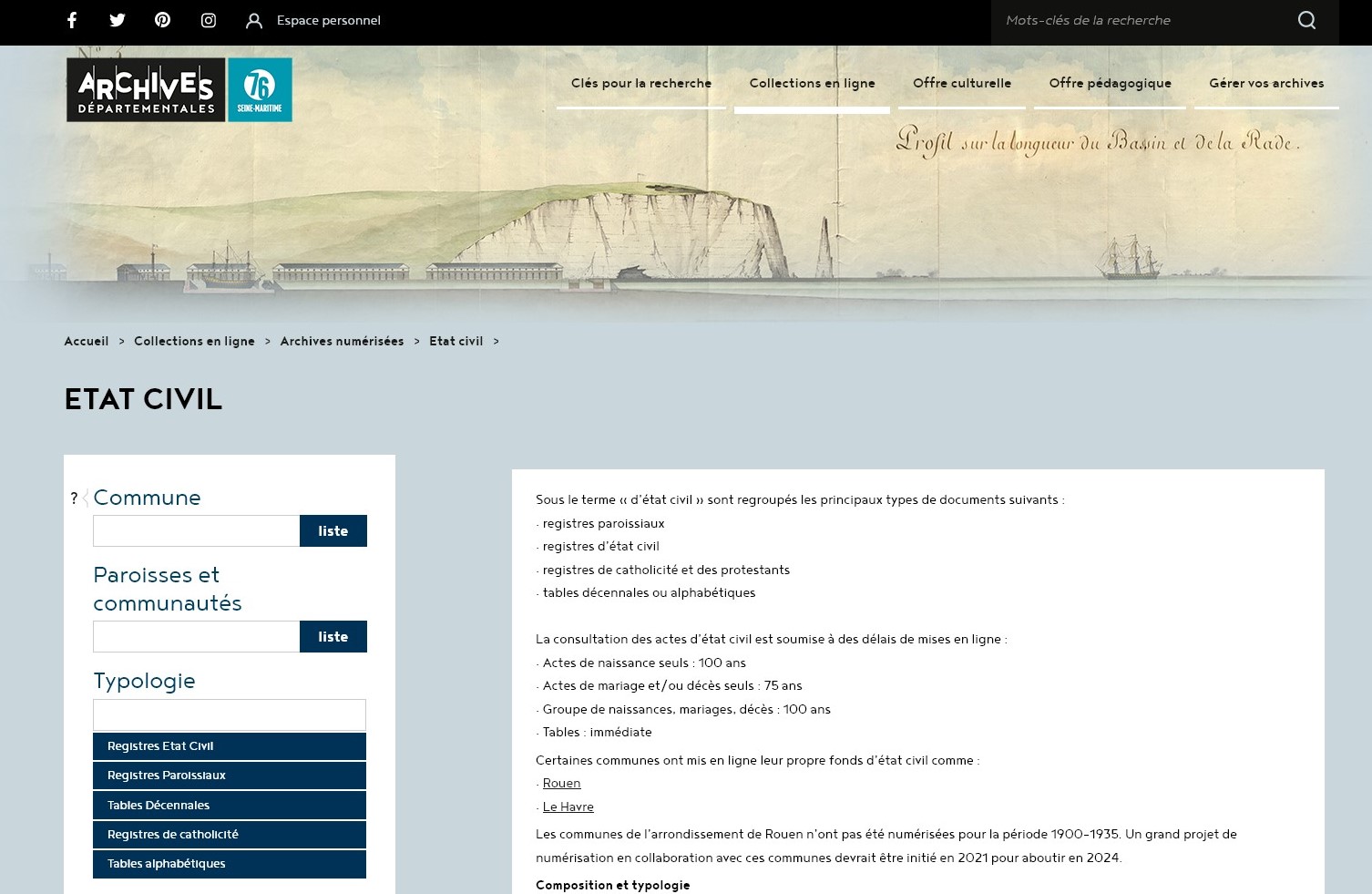
Task: Click the Paroisses et communautés text field
Action: click(197, 637)
